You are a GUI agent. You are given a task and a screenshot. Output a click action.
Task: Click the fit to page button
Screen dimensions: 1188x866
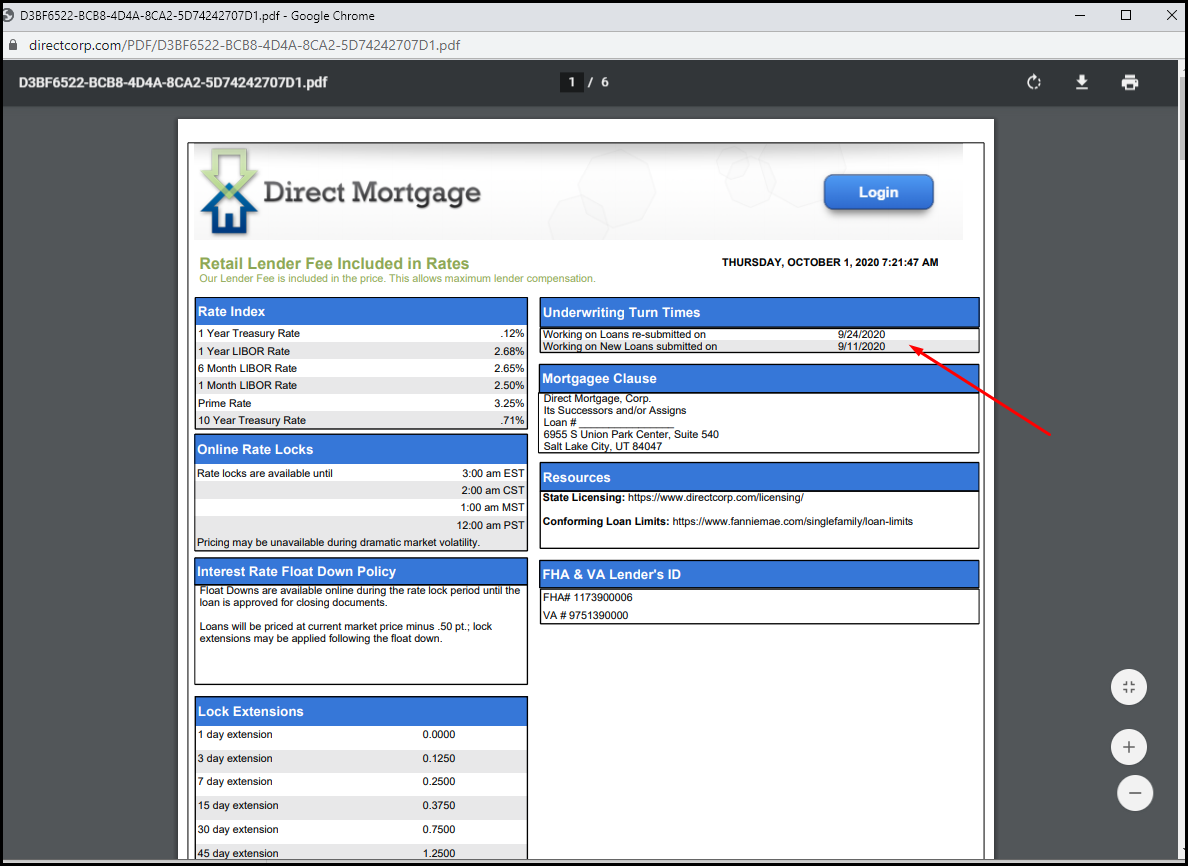click(1129, 687)
